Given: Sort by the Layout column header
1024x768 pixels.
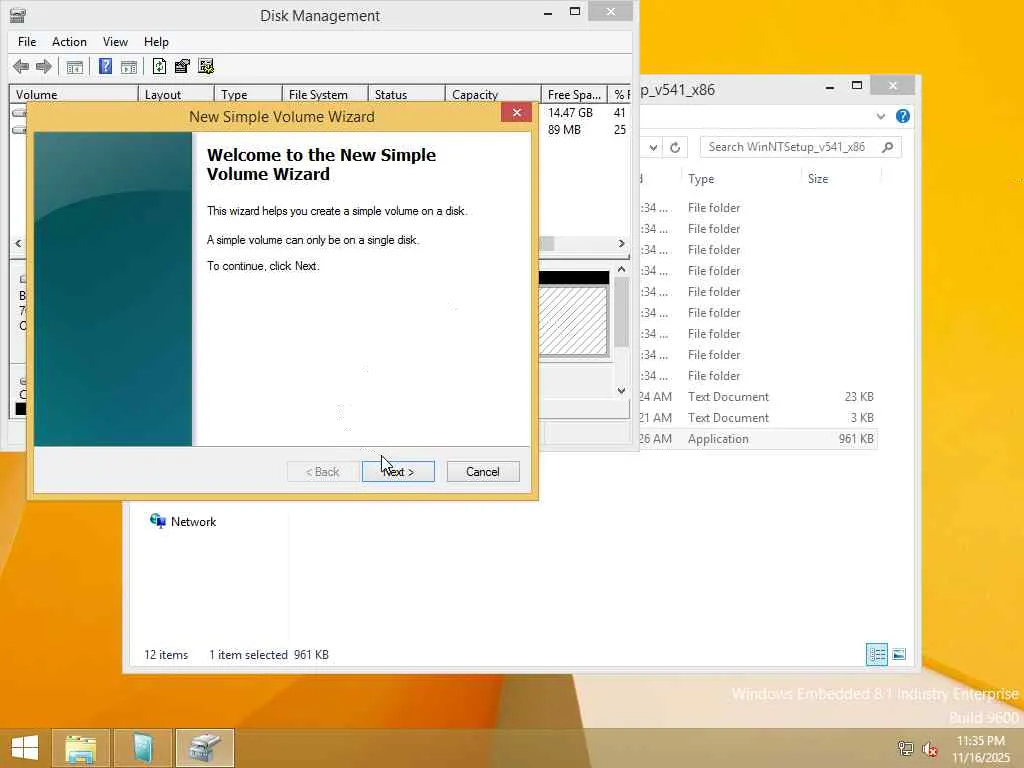Looking at the screenshot, I should pyautogui.click(x=176, y=95).
